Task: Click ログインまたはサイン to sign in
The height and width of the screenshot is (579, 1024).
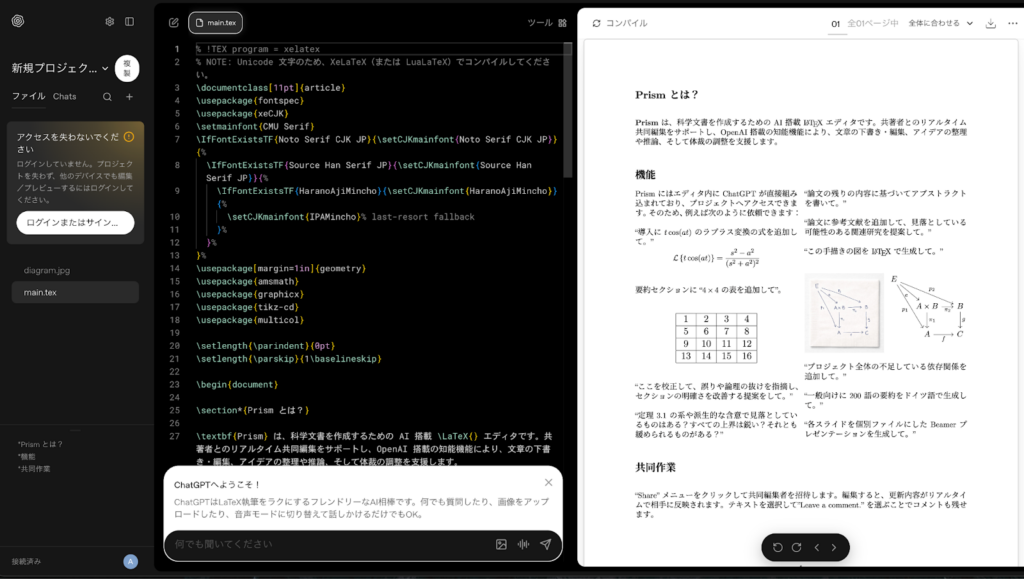Action: pyautogui.click(x=72, y=222)
